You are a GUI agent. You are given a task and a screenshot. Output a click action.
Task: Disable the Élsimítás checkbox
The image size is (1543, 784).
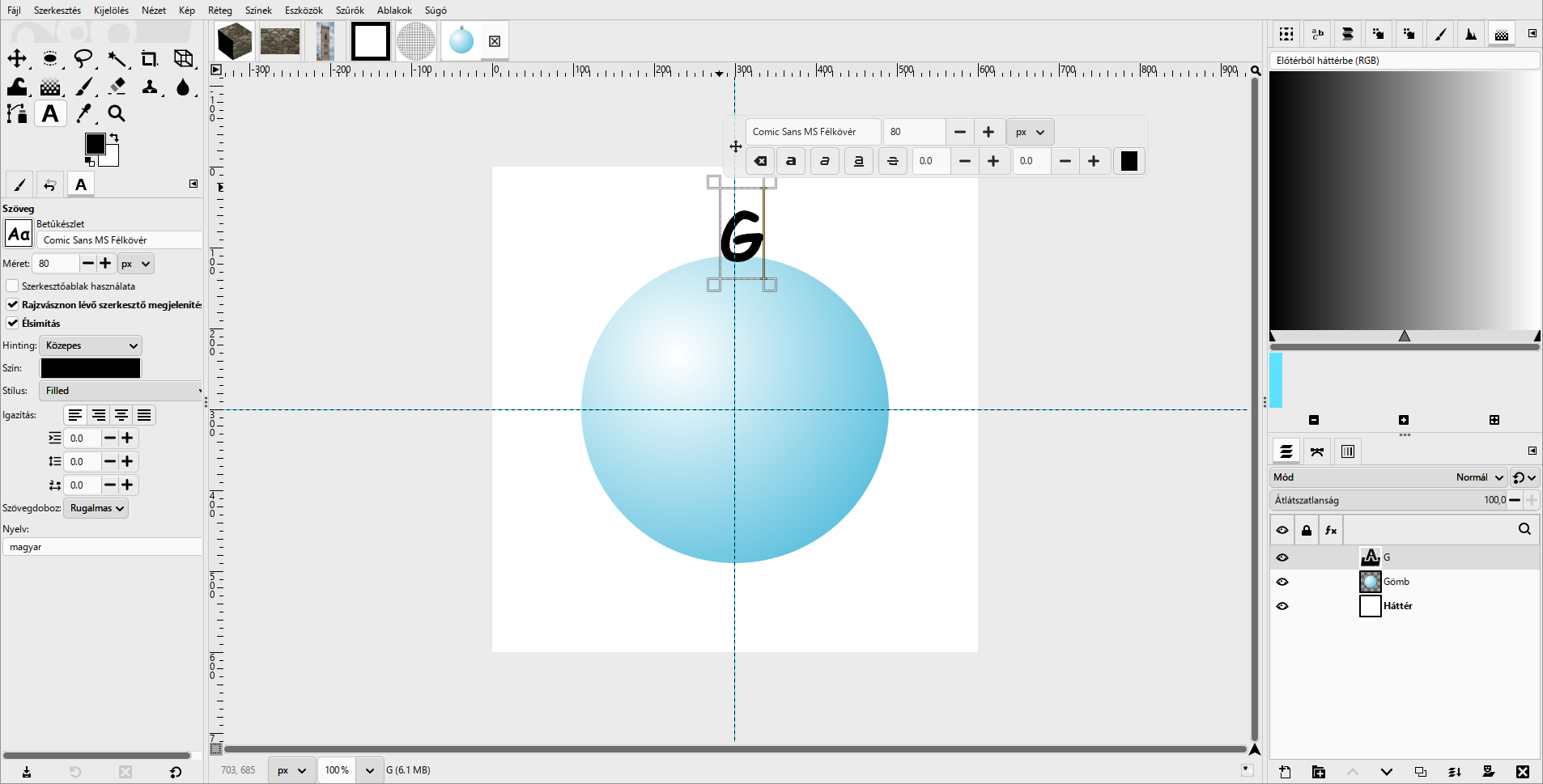(12, 324)
